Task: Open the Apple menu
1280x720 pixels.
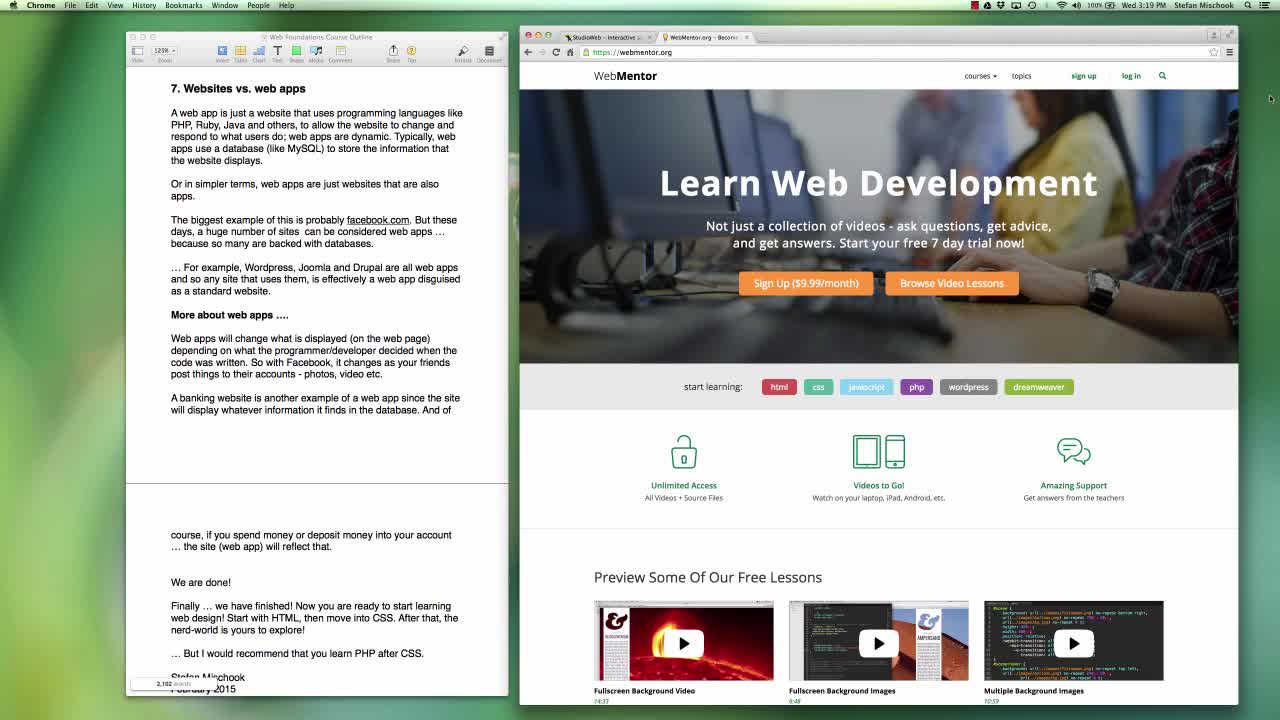Action: [13, 5]
